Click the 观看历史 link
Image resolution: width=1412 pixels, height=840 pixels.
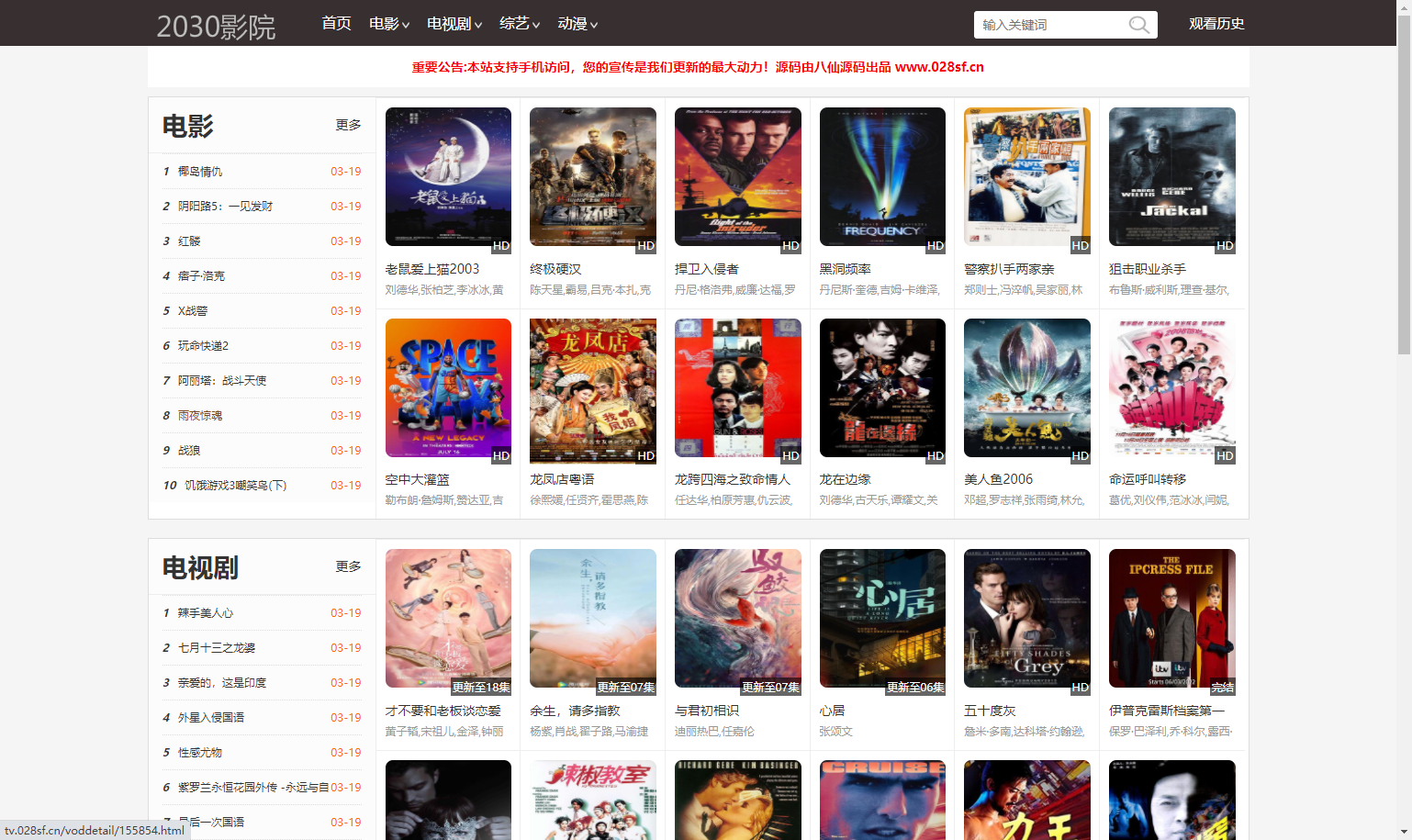coord(1216,24)
